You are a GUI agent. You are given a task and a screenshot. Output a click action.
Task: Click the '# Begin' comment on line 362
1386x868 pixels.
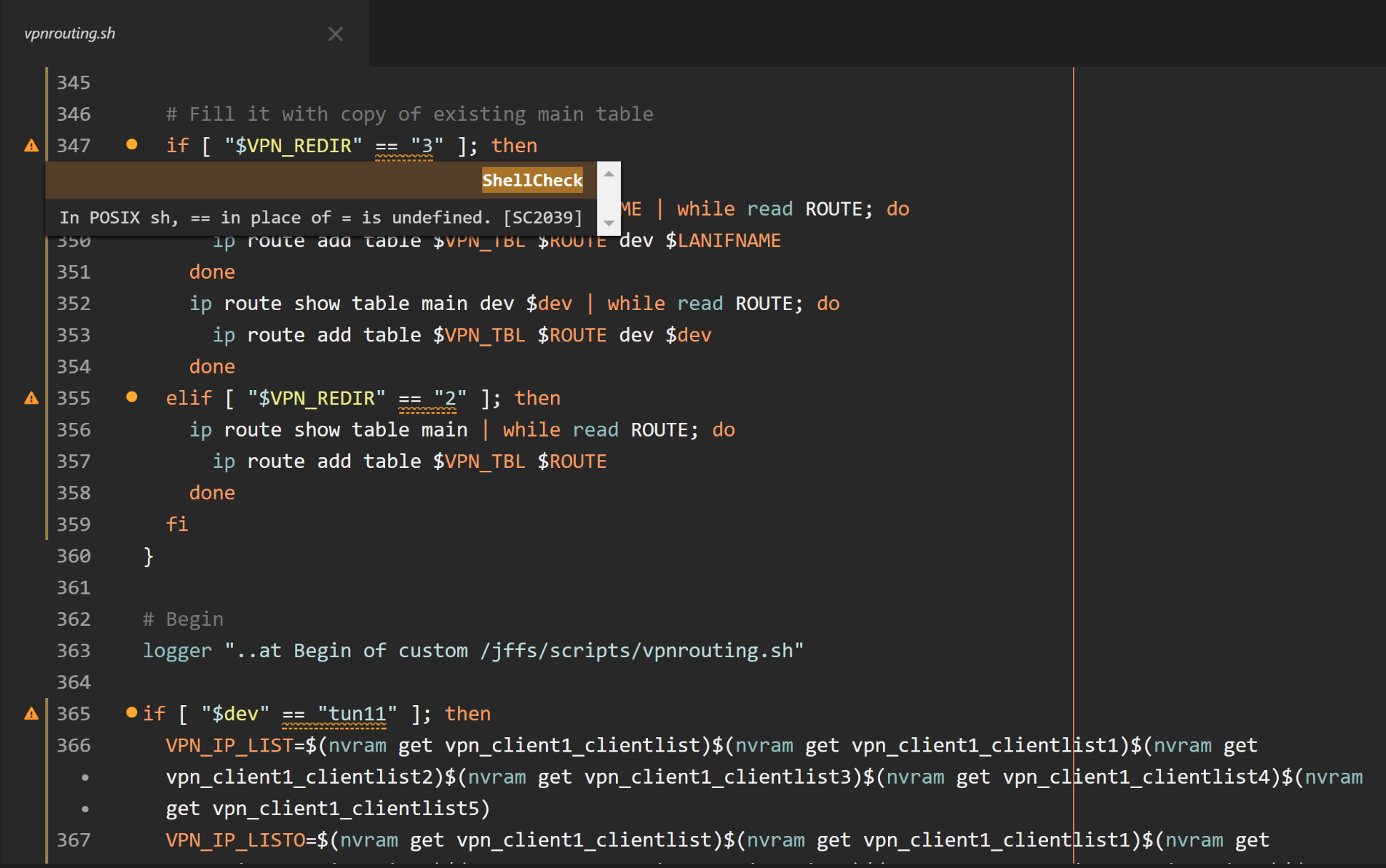pos(183,619)
